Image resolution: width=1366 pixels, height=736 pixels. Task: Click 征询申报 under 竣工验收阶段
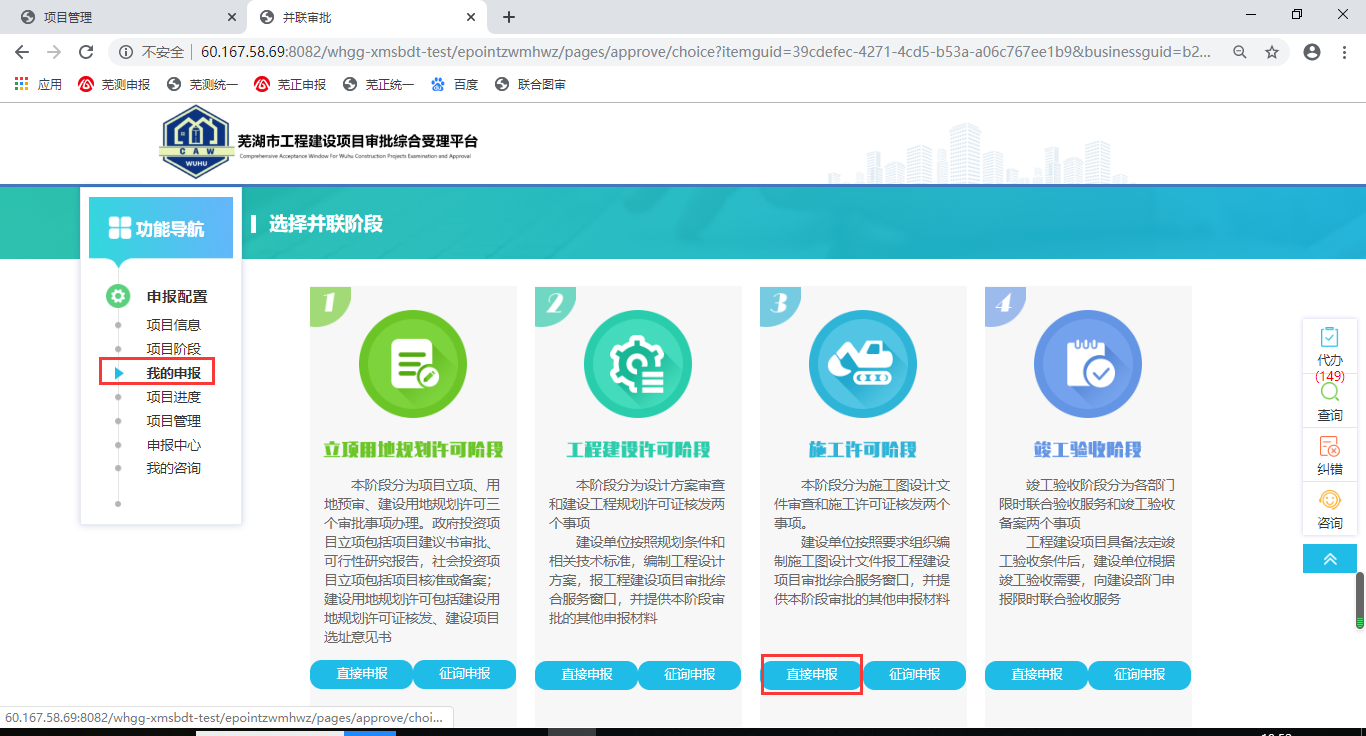click(1139, 675)
